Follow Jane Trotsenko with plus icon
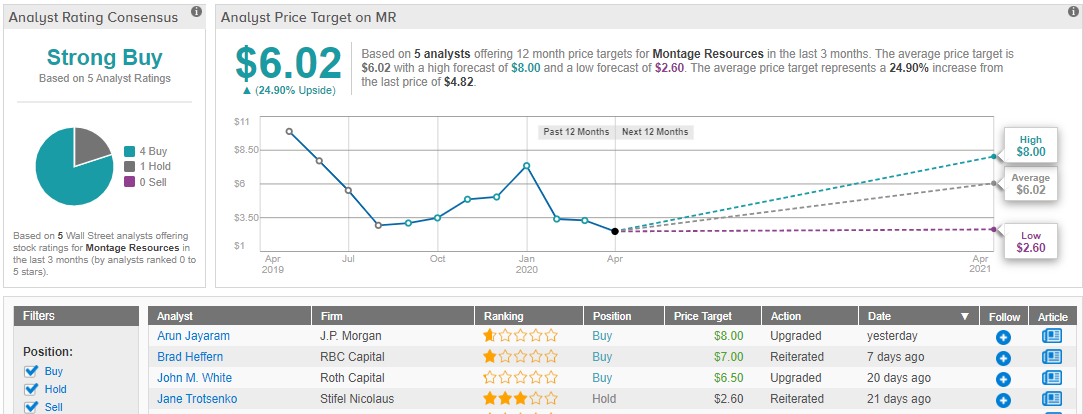The height and width of the screenshot is (414, 1083). pyautogui.click(x=1003, y=400)
